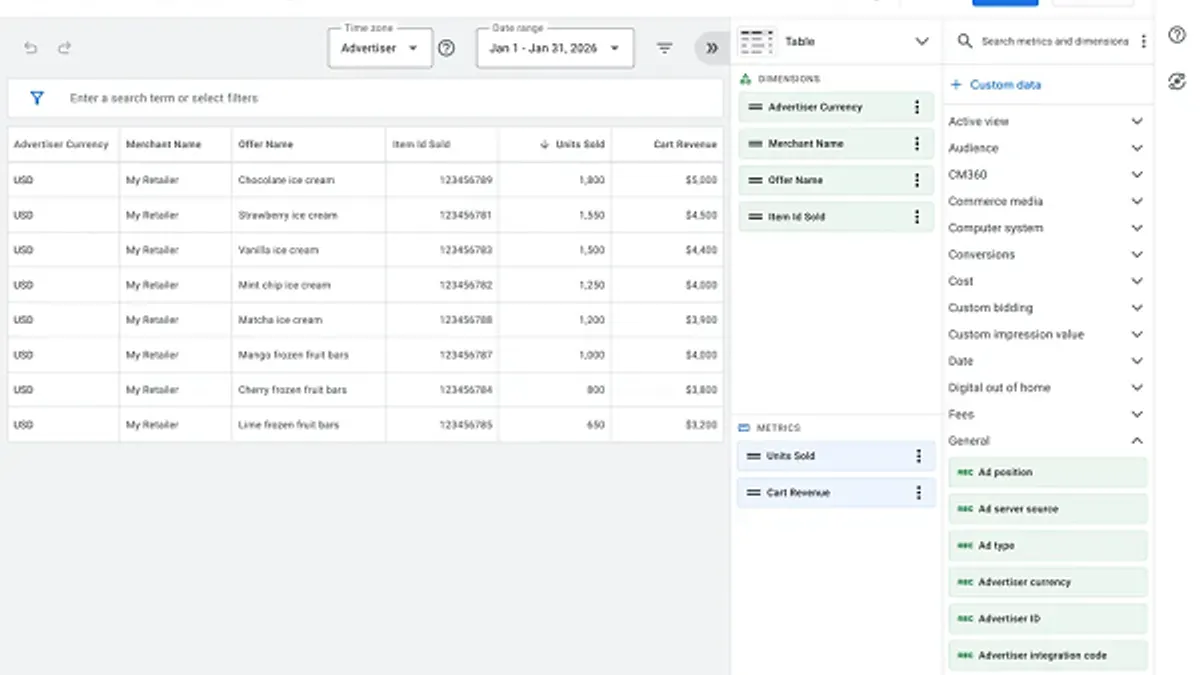
Task: Click the search magnifier in the metrics panel
Action: [x=963, y=43]
